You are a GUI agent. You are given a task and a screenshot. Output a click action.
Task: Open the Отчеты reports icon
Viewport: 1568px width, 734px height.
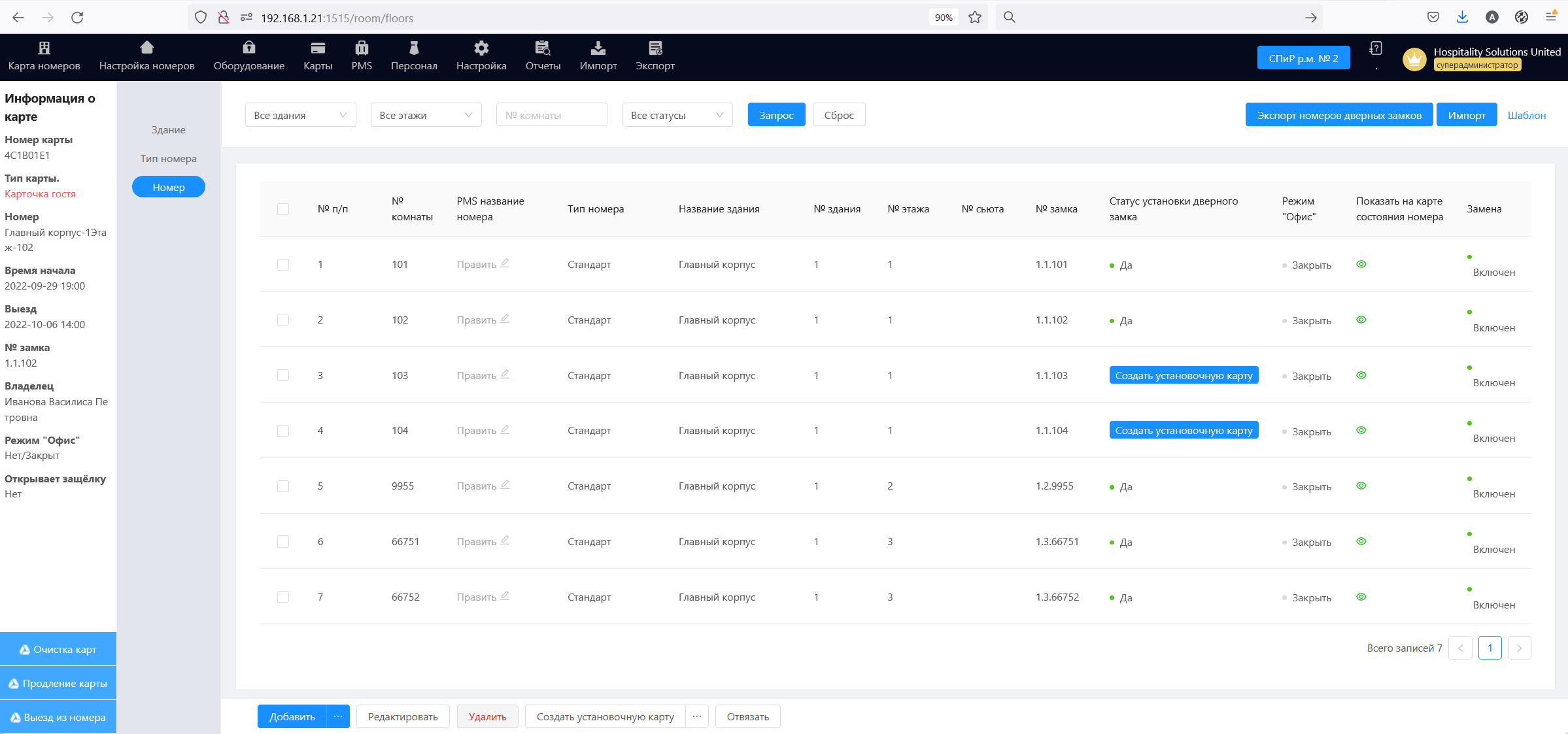[x=543, y=48]
